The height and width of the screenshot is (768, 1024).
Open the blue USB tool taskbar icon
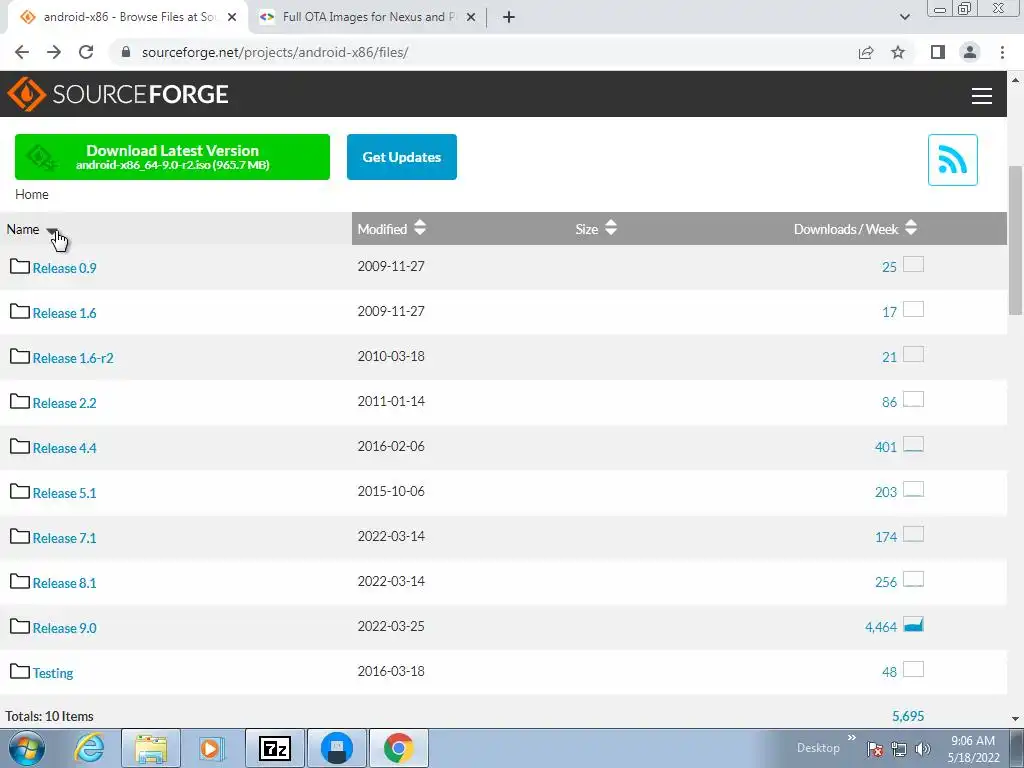[x=337, y=748]
